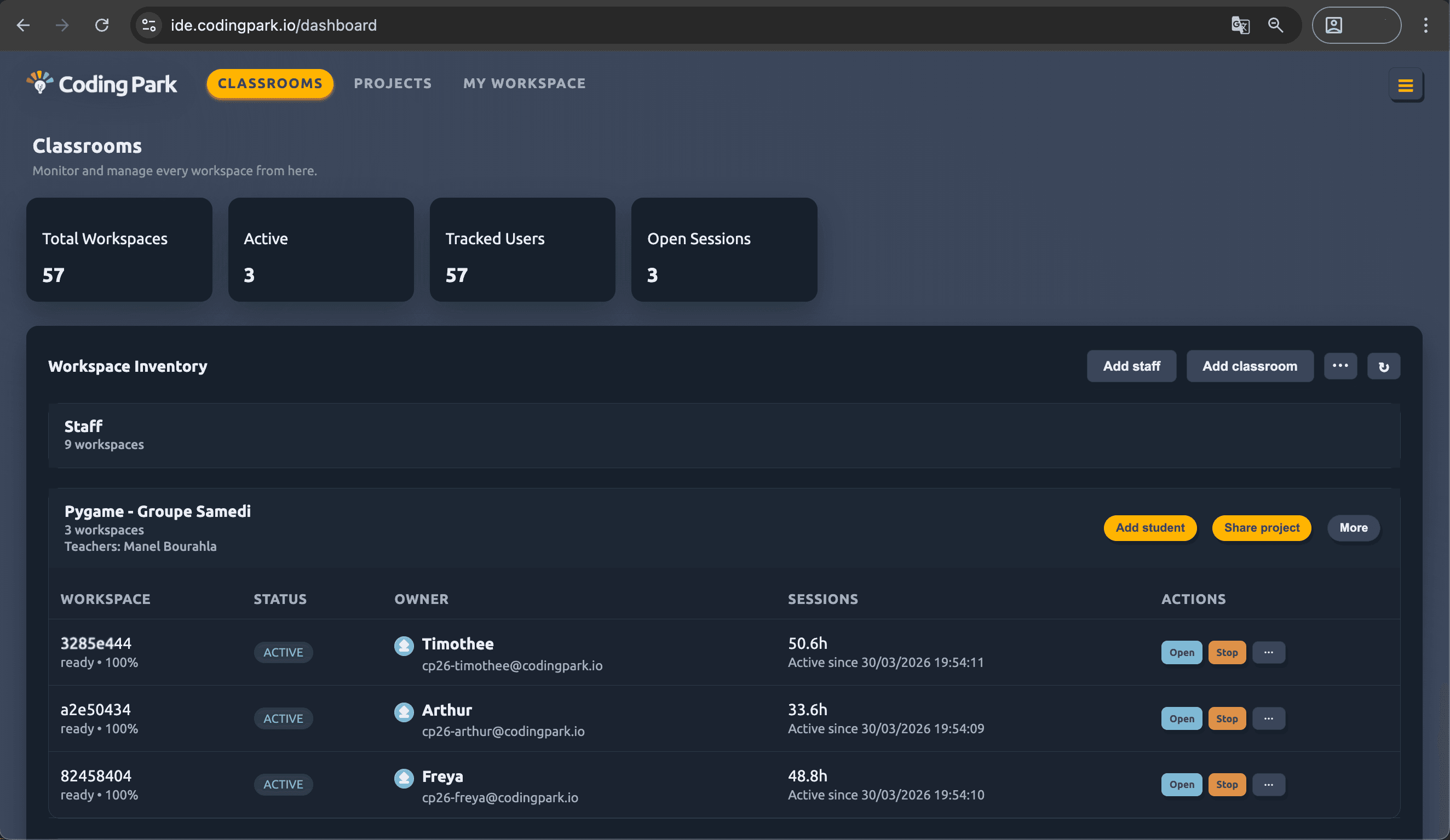
Task: Stop Timothee's workspace 3285e444
Action: point(1226,652)
